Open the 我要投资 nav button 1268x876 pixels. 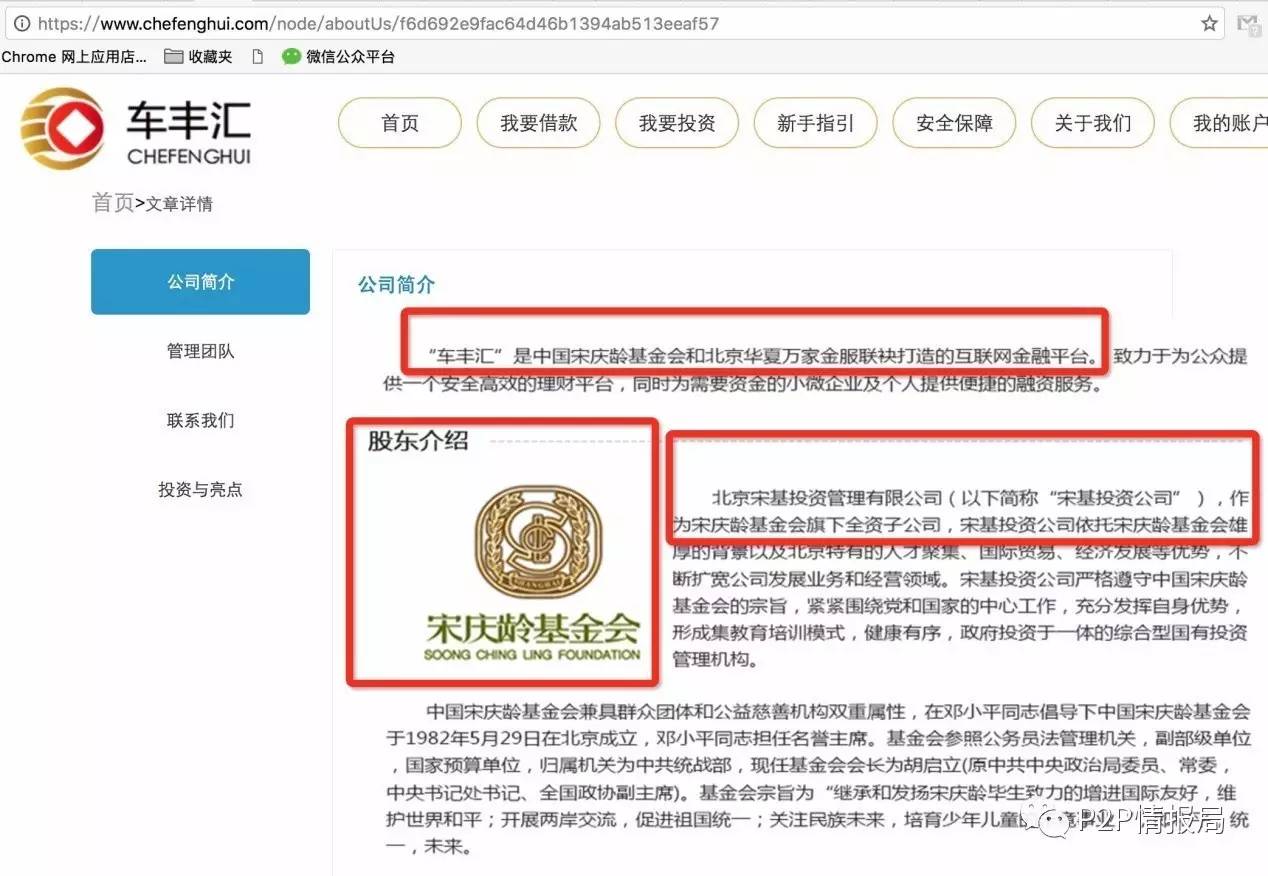(677, 123)
